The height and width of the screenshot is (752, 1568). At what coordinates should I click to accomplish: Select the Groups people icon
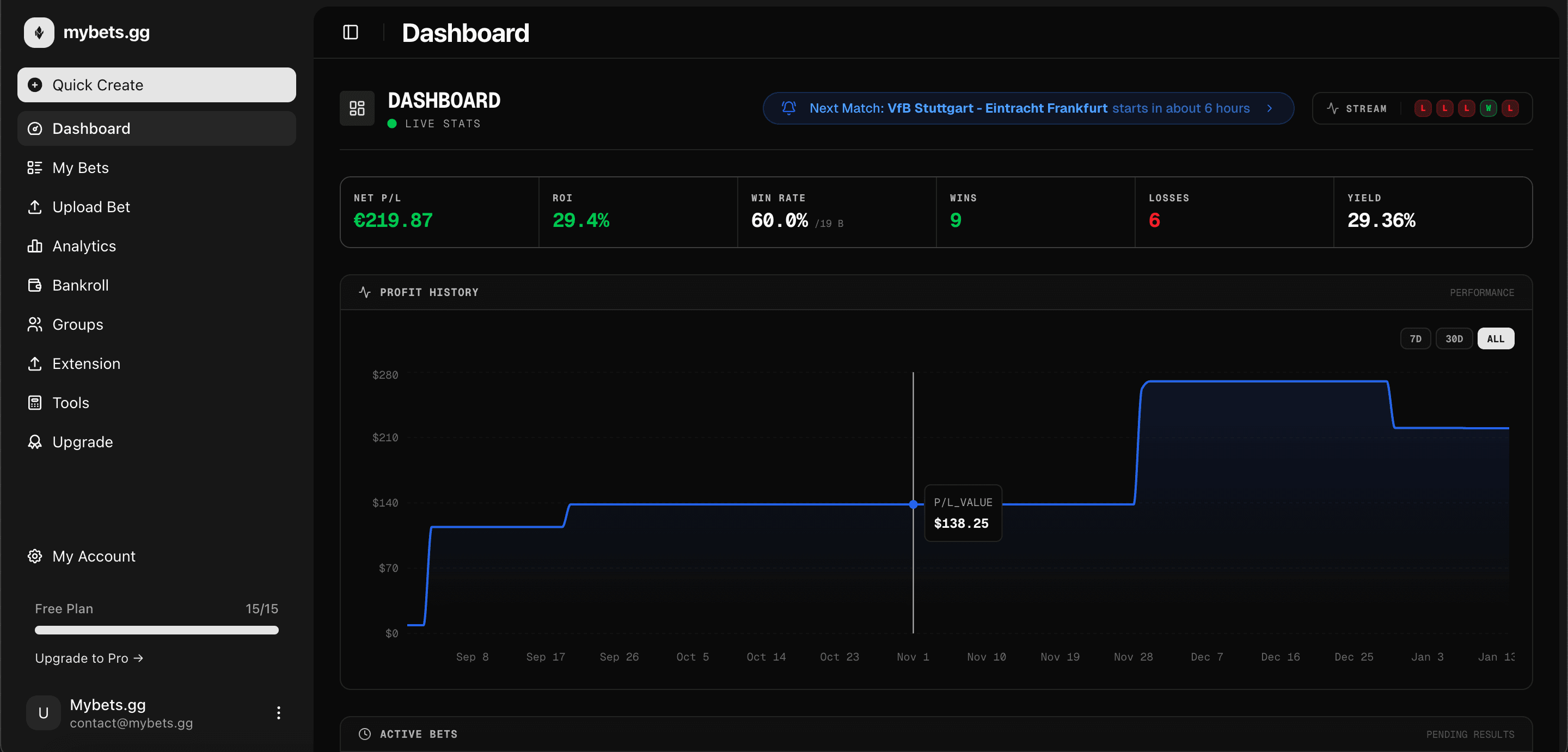tap(35, 324)
